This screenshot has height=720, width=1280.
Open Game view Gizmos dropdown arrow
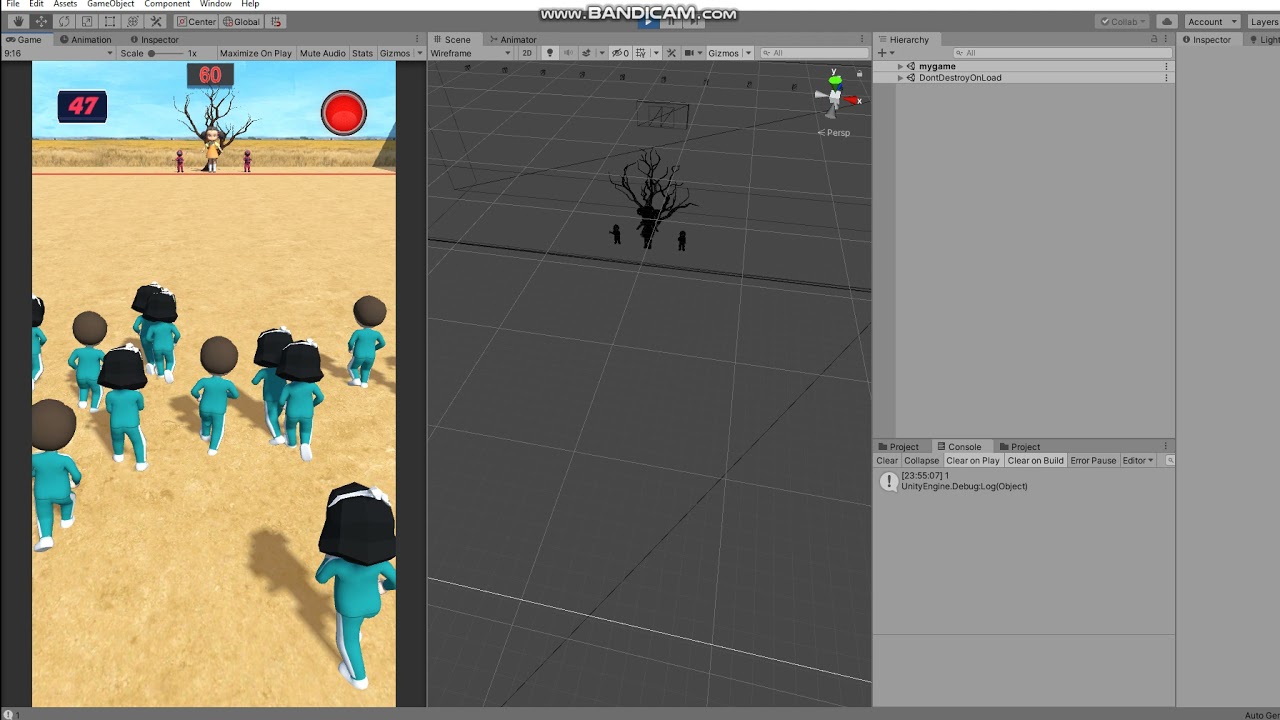419,53
